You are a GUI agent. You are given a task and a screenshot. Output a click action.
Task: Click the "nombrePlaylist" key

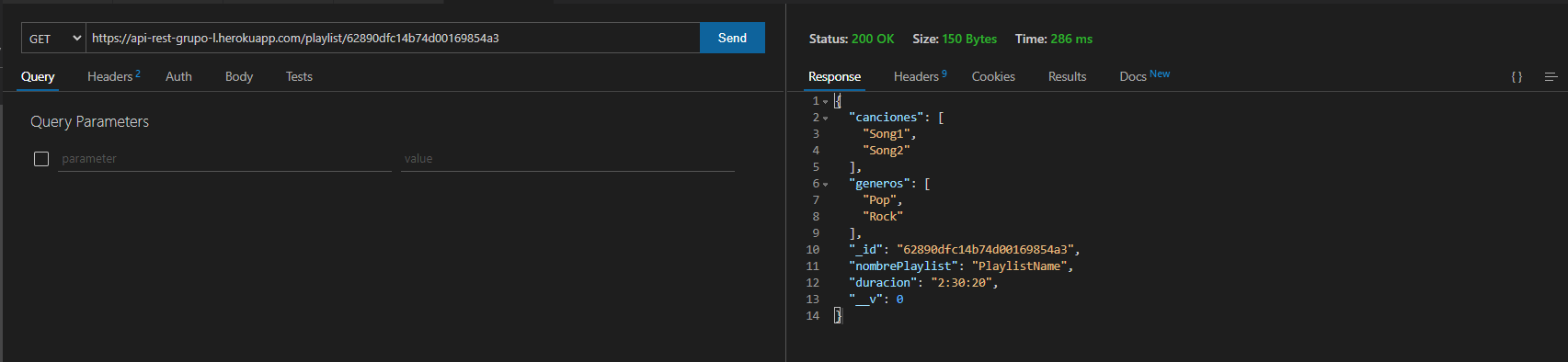903,266
